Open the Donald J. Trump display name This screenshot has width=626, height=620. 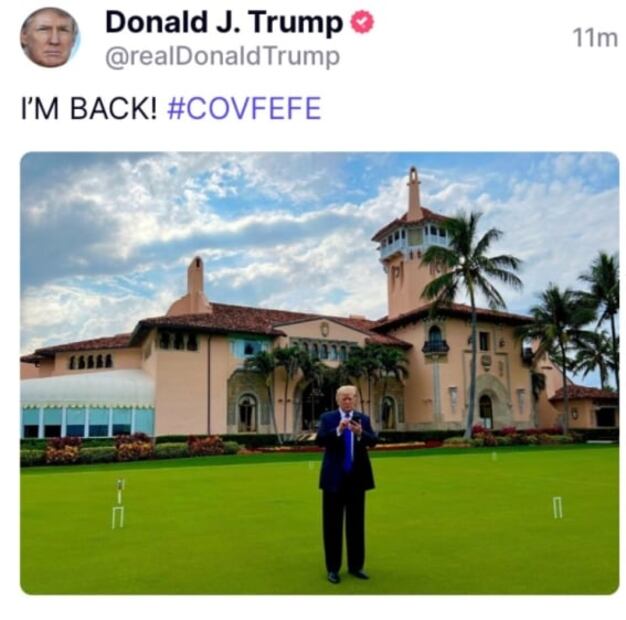[224, 22]
